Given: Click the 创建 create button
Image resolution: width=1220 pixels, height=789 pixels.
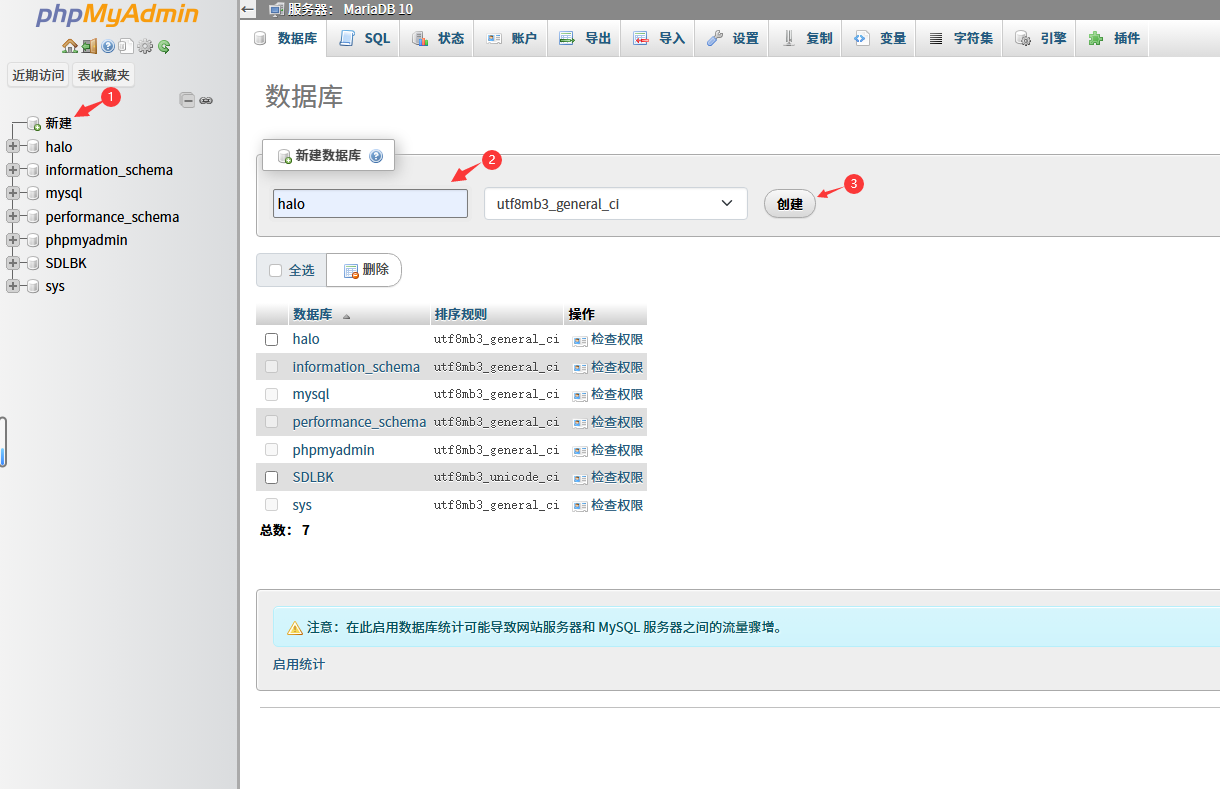Looking at the screenshot, I should click(x=789, y=203).
